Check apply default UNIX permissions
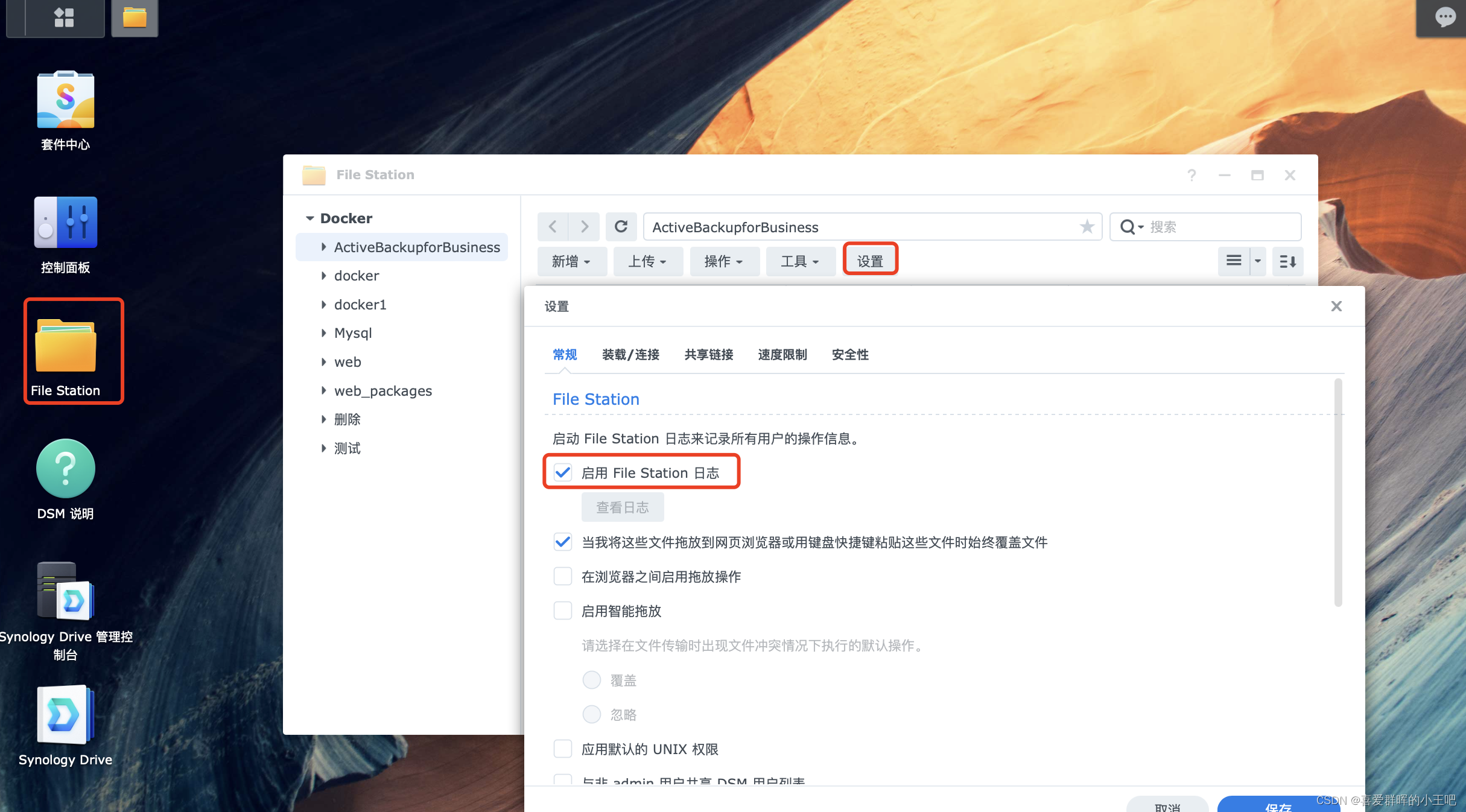Screen dimensions: 1466x812 click(563, 749)
